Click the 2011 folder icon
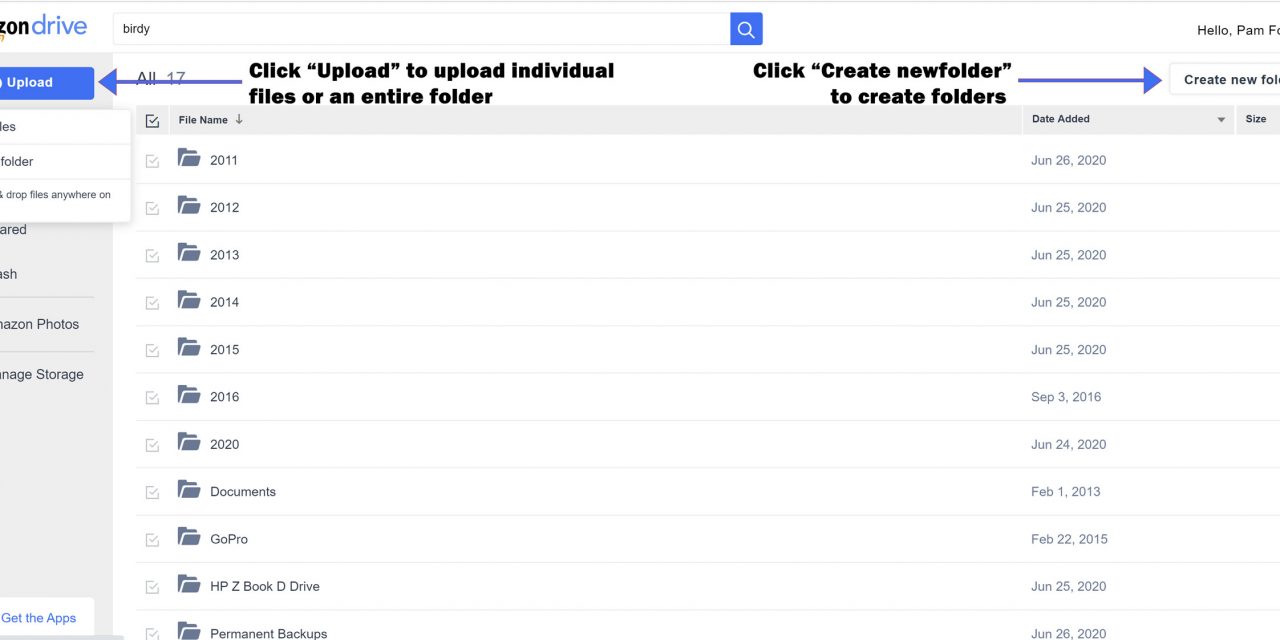The height and width of the screenshot is (640, 1280). tap(189, 158)
